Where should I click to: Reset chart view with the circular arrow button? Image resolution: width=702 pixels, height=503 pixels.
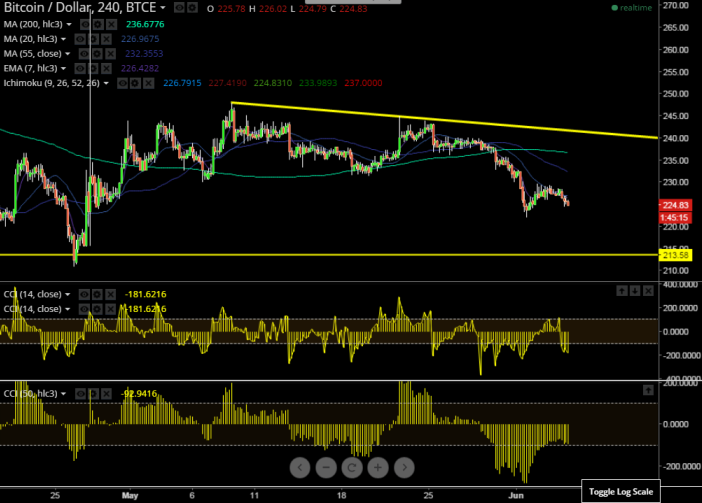point(352,468)
